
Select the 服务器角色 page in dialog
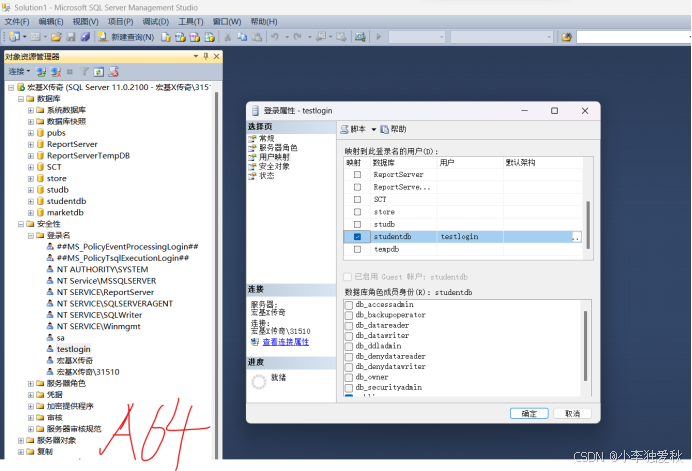click(x=278, y=148)
